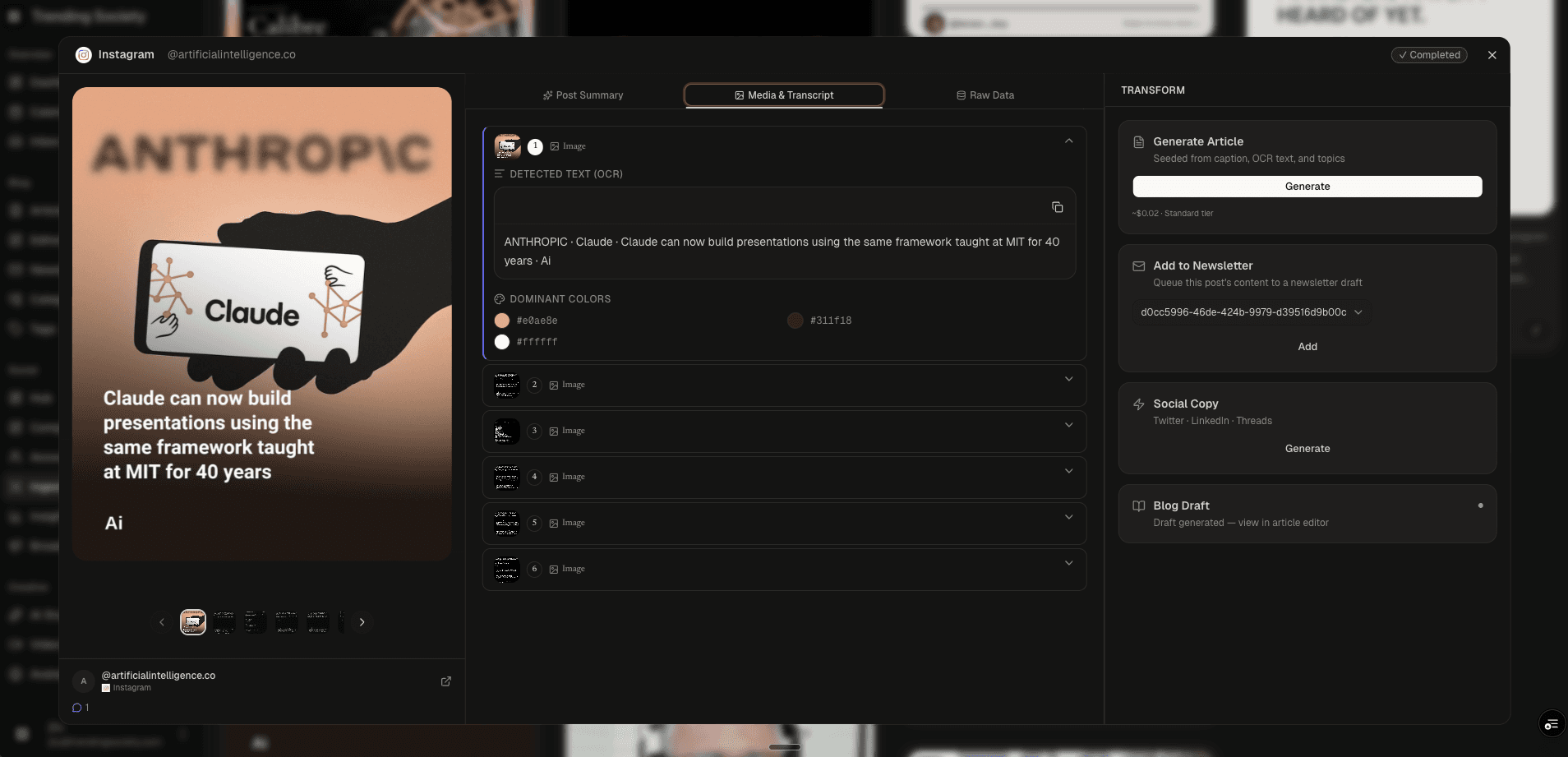Viewport: 1568px width, 757px height.
Task: Go to next carousel thumbnail arrow
Action: click(362, 622)
